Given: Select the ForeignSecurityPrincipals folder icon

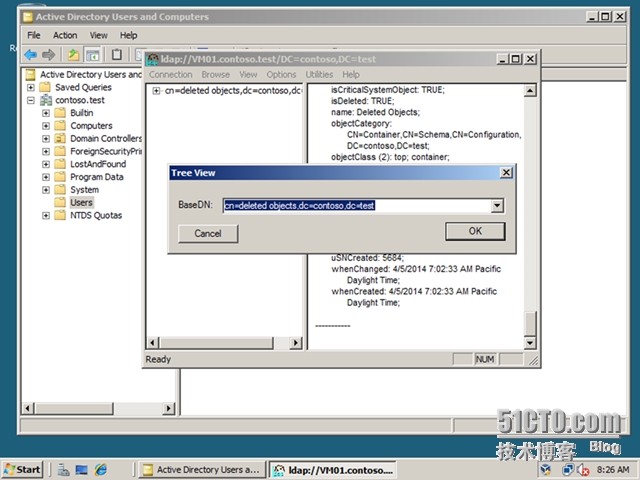Looking at the screenshot, I should [x=60, y=151].
